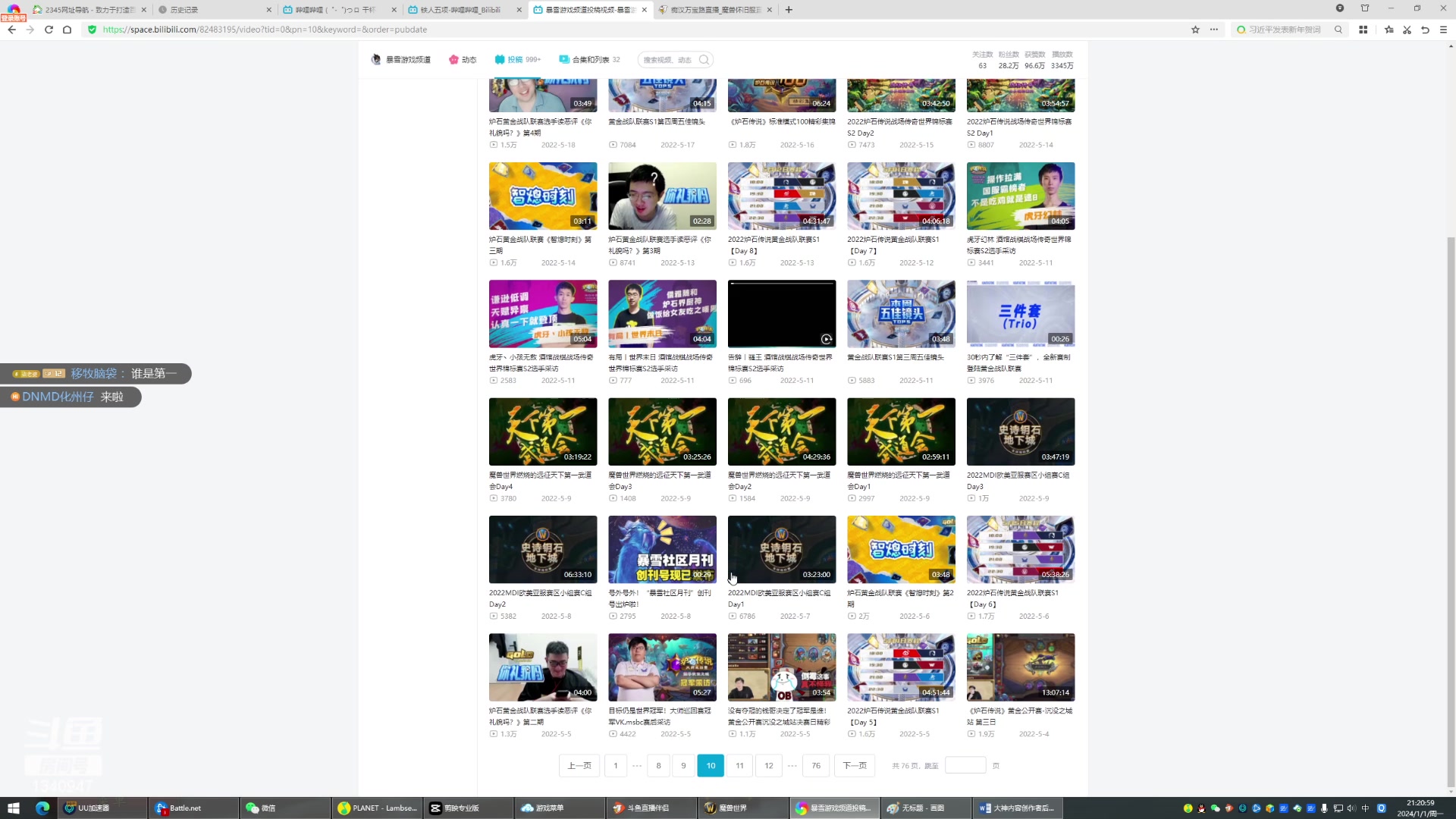Click the URL address field

pos(637,30)
